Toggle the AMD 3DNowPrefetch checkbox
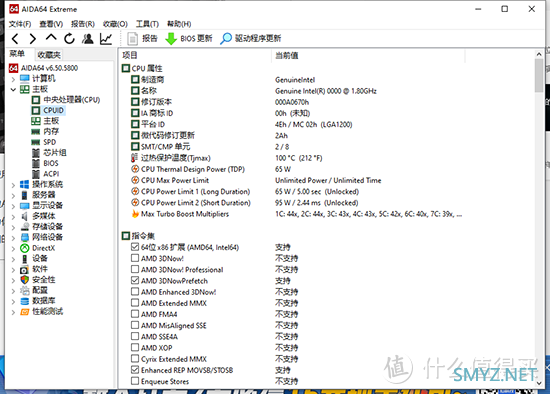 (135, 280)
